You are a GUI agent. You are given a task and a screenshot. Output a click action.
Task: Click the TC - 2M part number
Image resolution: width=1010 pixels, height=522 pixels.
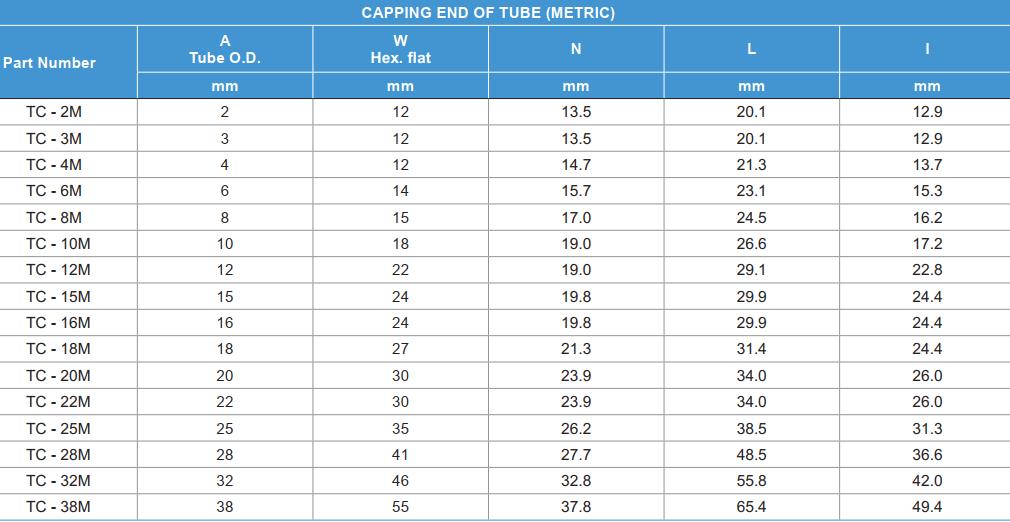pyautogui.click(x=54, y=112)
